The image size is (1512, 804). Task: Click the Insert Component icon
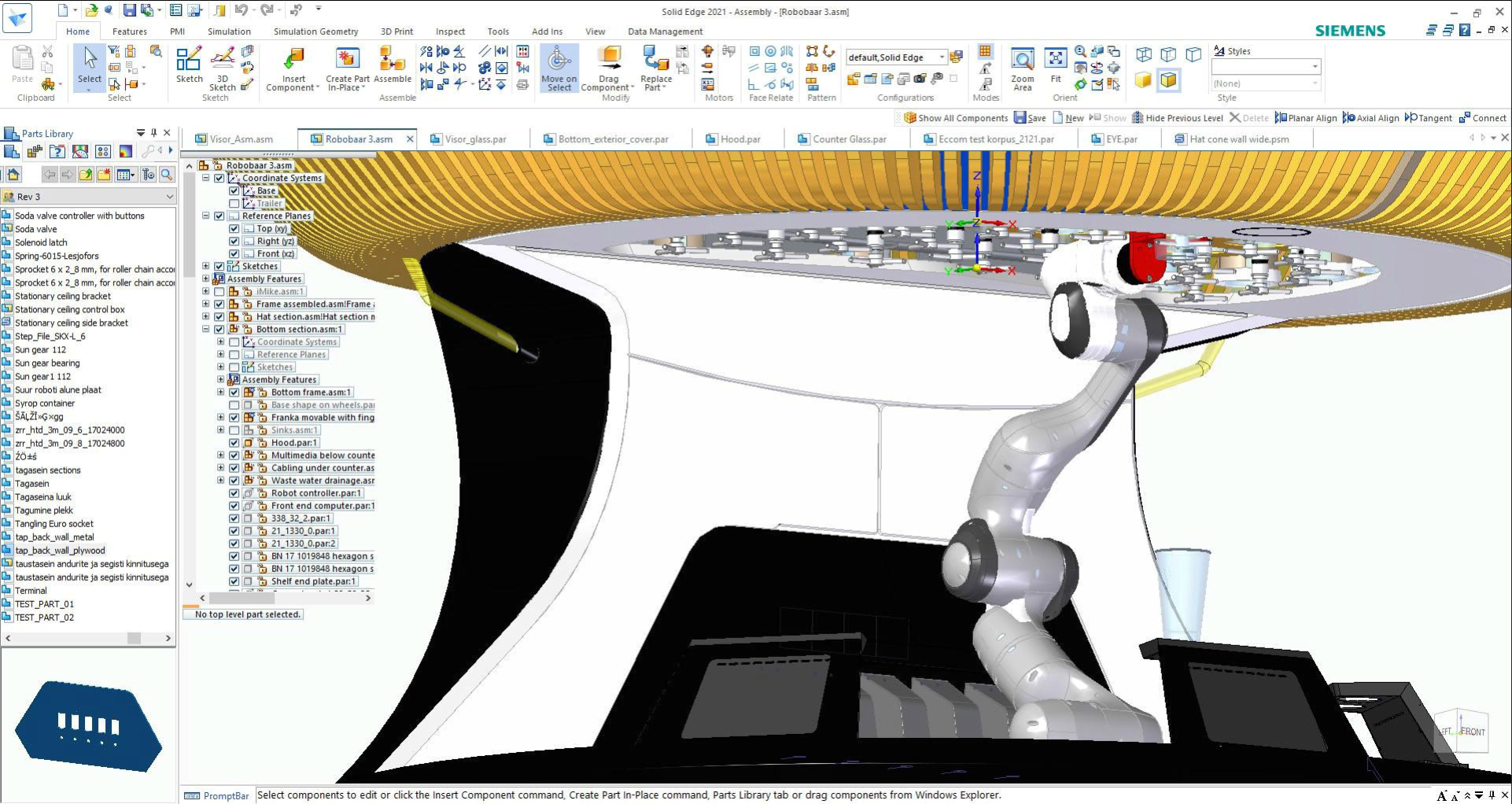point(293,68)
